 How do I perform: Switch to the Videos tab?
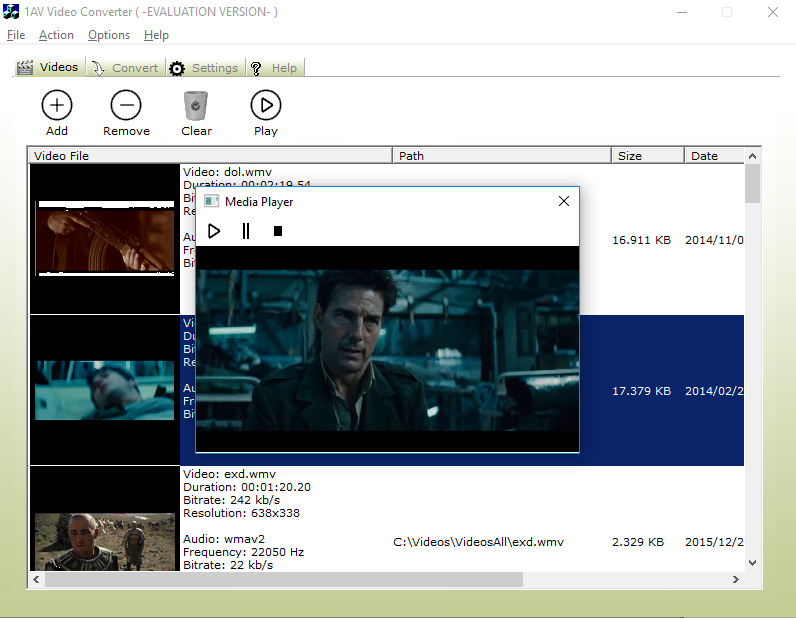click(x=48, y=68)
